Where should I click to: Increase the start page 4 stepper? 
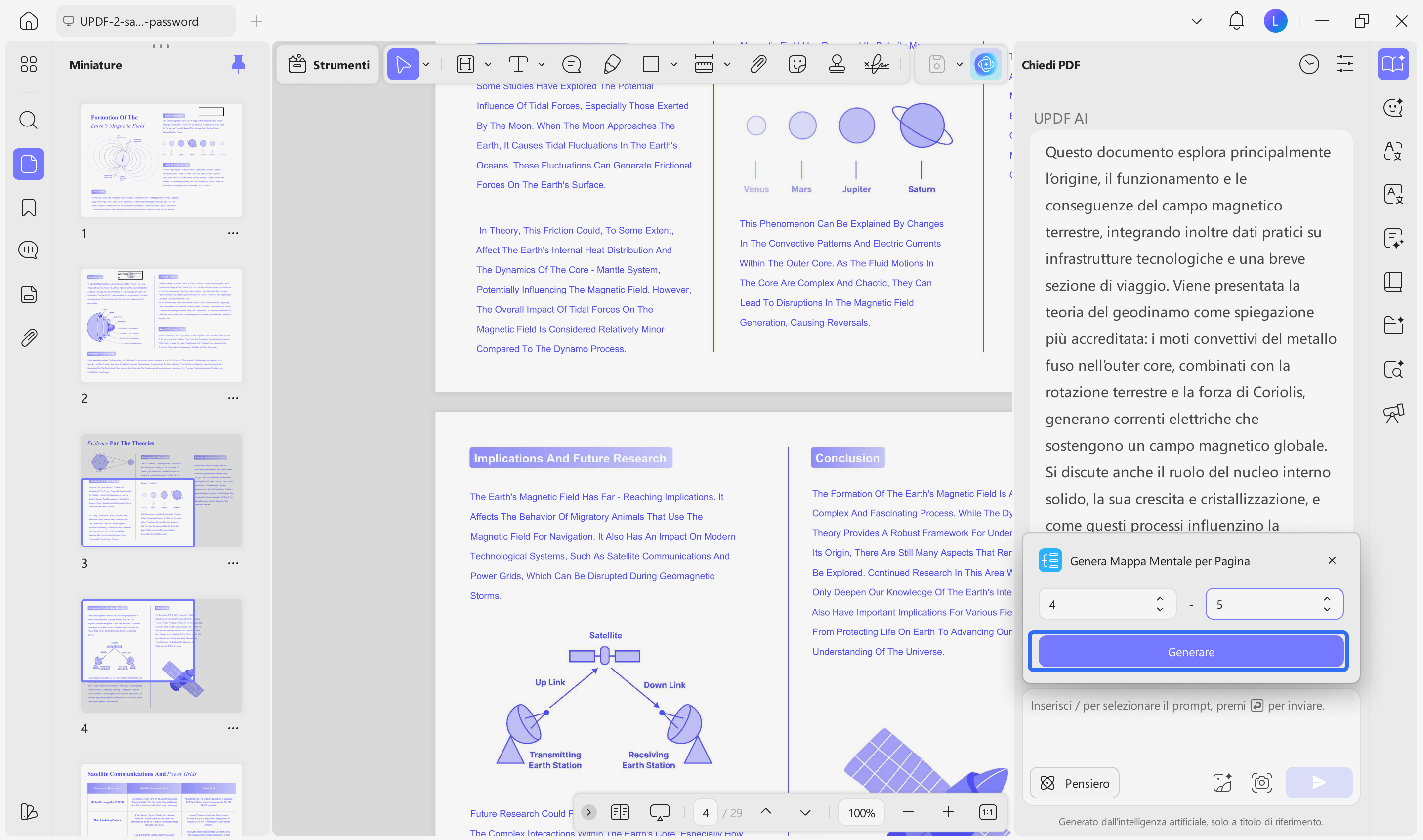pos(1160,599)
